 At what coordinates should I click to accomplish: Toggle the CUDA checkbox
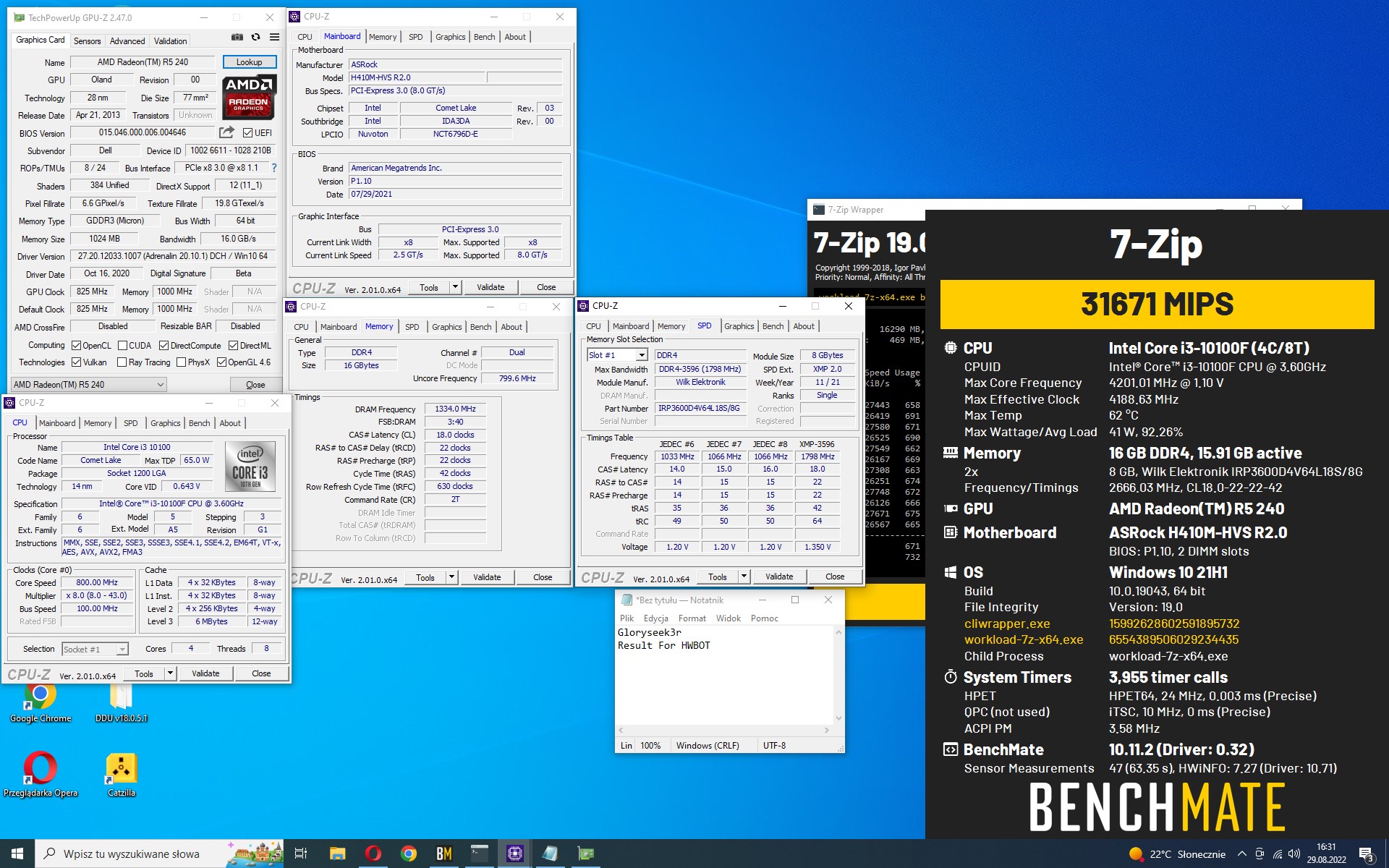coord(122,346)
